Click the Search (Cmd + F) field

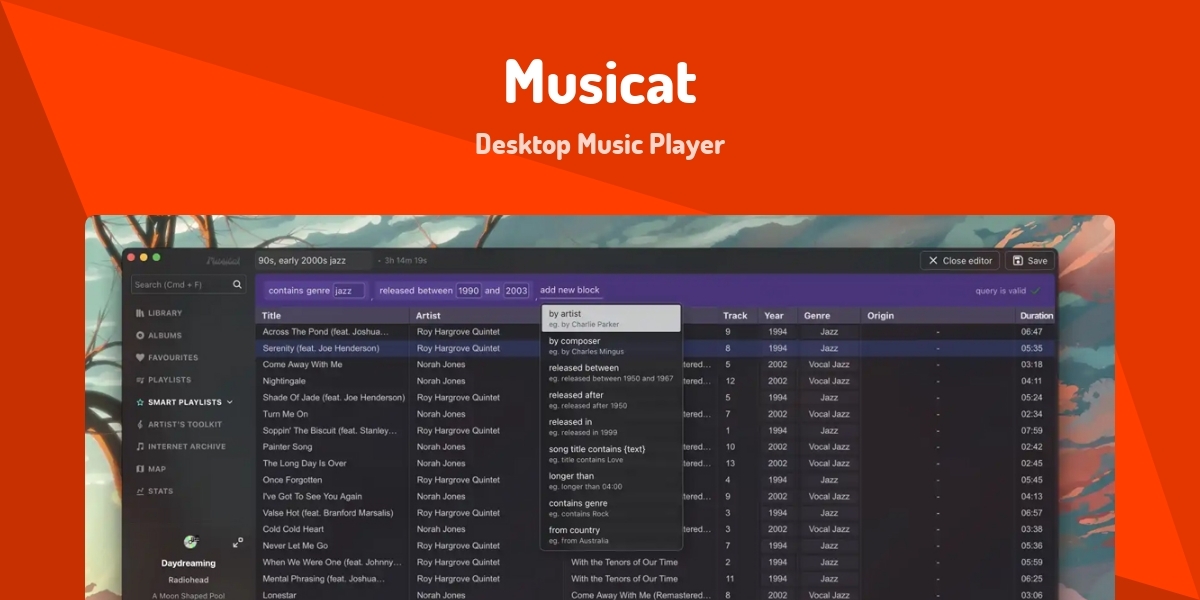188,285
